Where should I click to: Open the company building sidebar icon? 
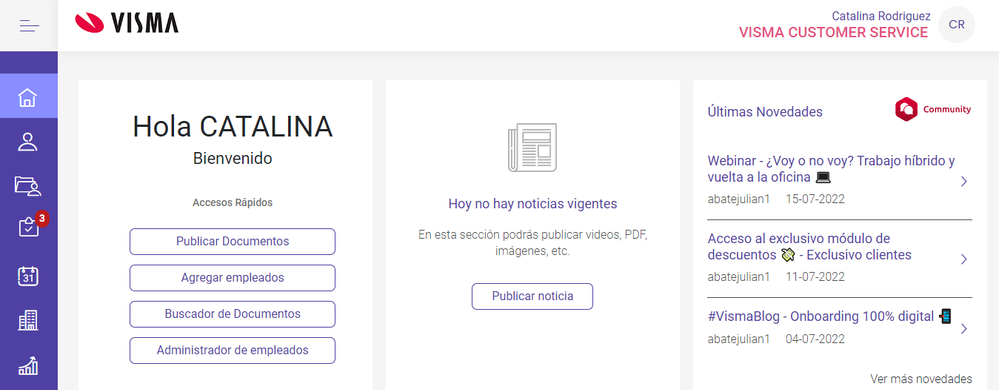click(27, 320)
